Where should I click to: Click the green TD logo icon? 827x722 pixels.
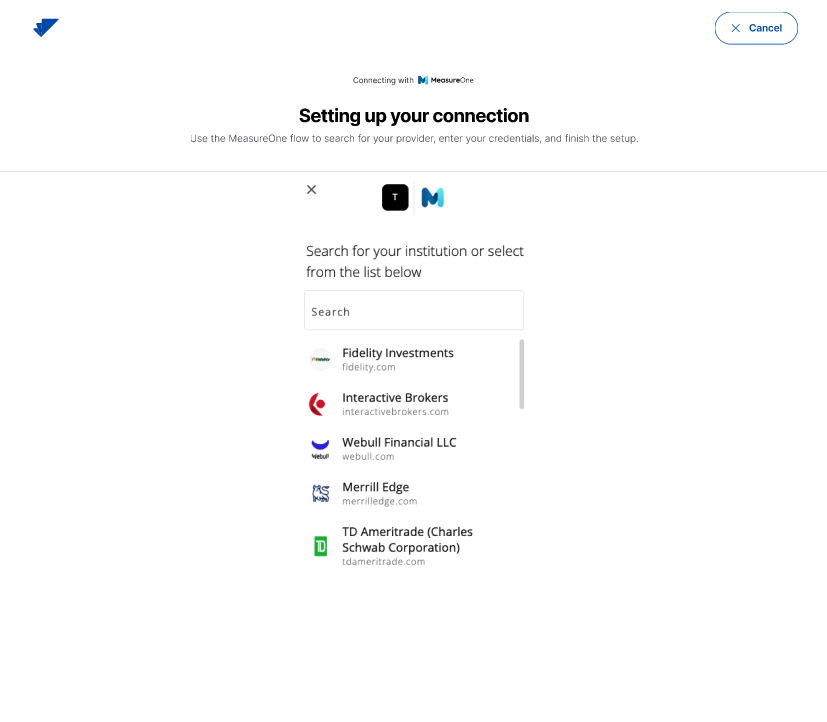(x=321, y=546)
